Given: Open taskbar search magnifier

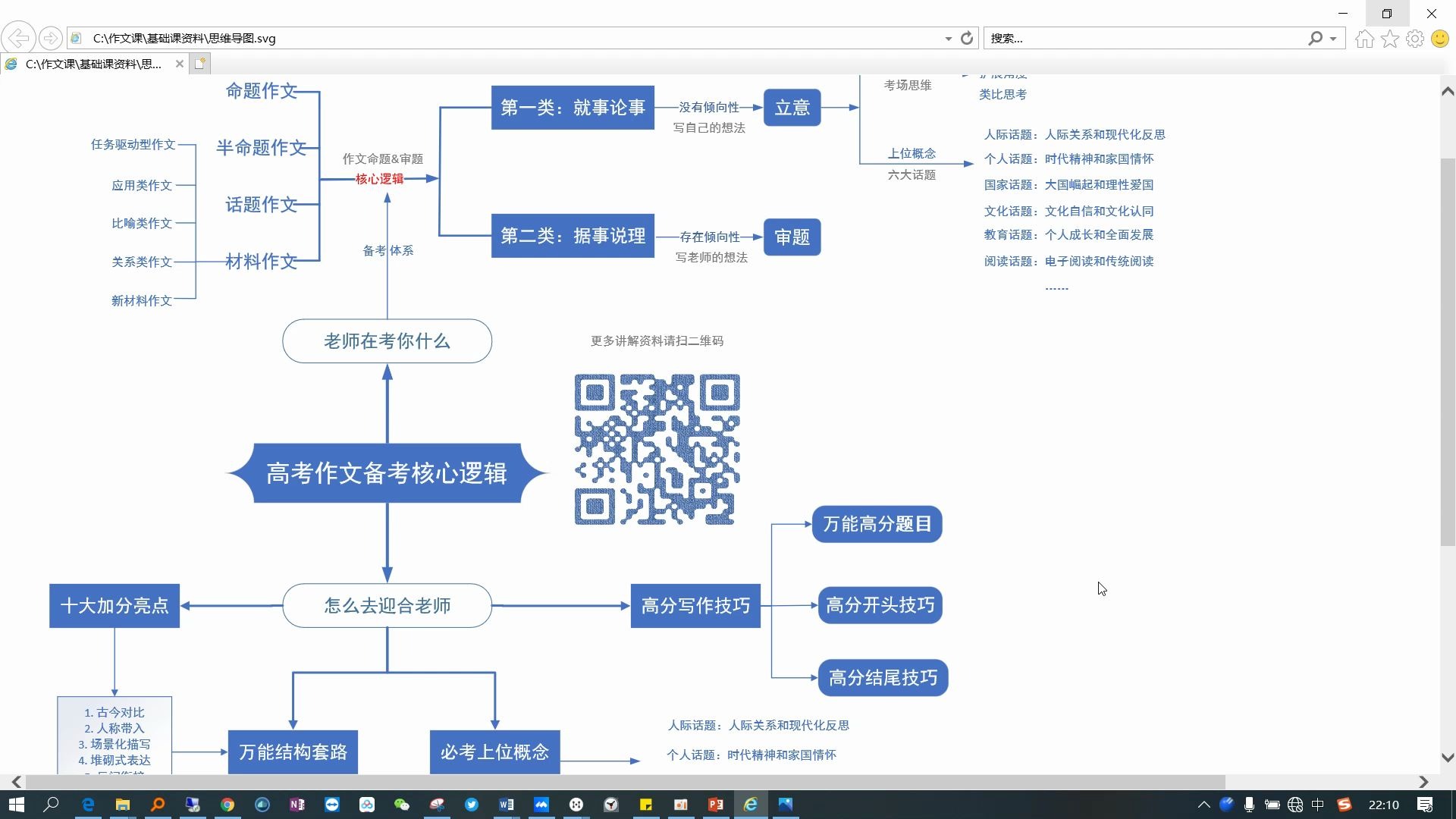Looking at the screenshot, I should pos(52,805).
